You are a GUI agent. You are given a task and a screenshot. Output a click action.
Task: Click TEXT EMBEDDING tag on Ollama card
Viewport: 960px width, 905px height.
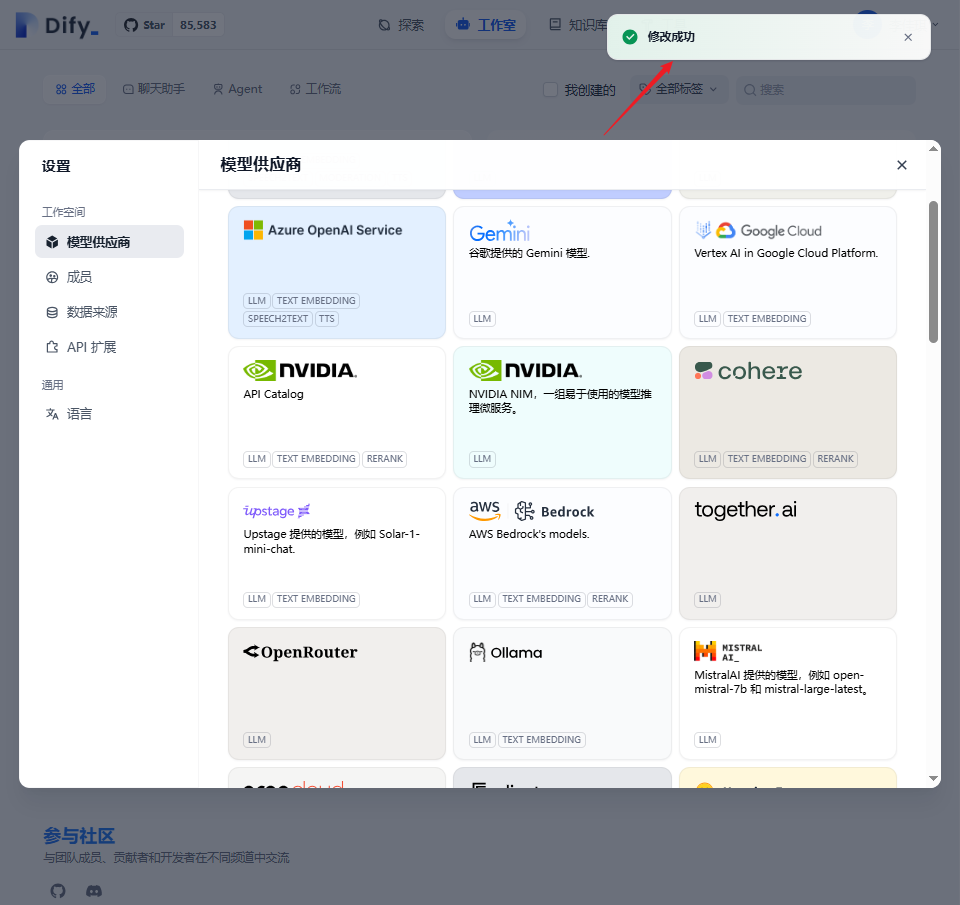[541, 740]
